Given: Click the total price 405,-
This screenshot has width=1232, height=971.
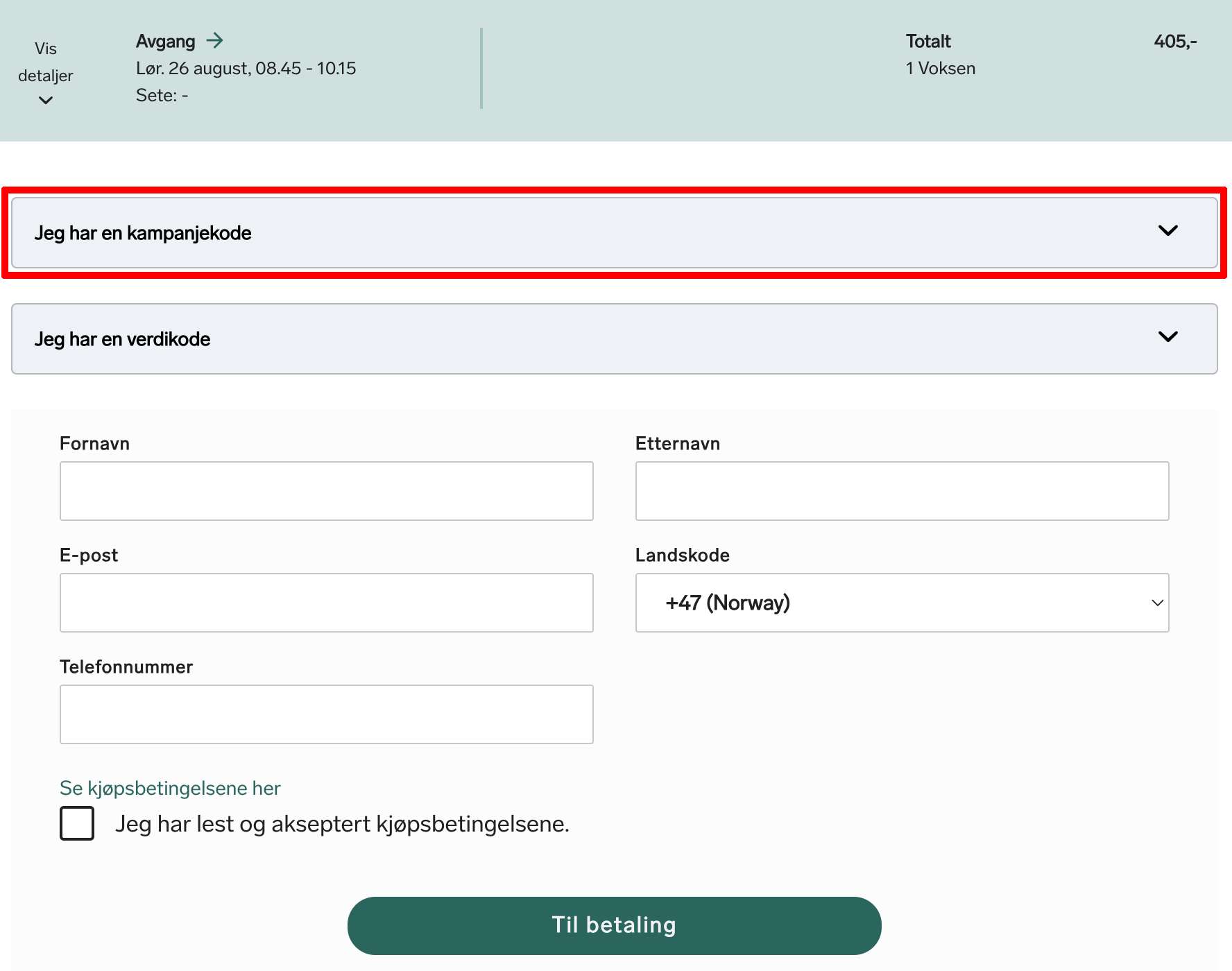Looking at the screenshot, I should (x=1175, y=42).
